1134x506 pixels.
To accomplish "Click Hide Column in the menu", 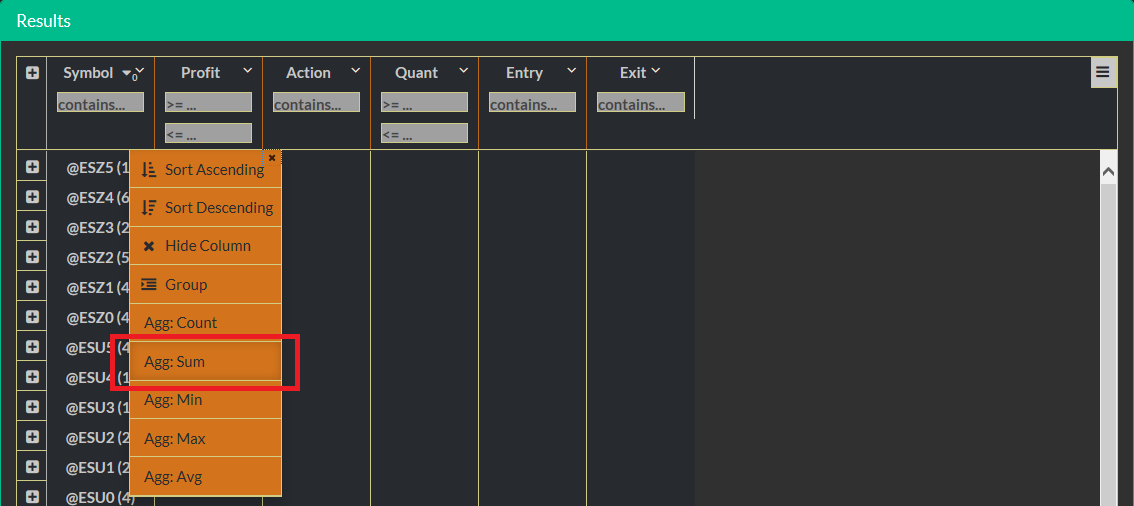I will click(205, 246).
